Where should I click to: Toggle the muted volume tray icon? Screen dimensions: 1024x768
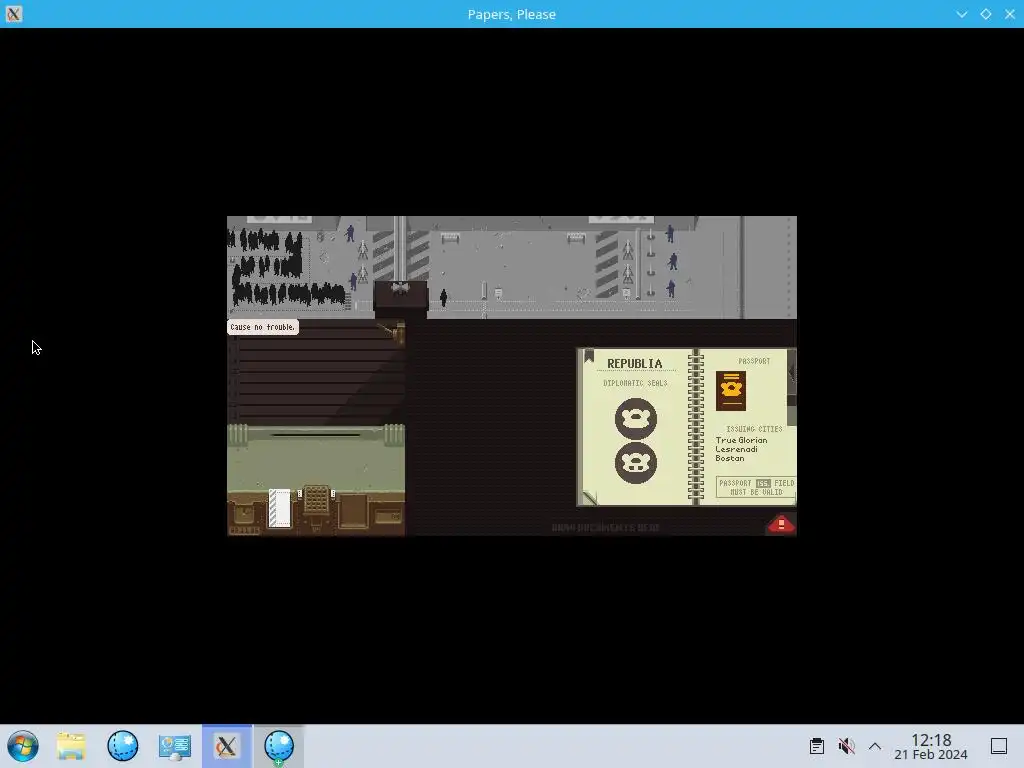[x=846, y=746]
